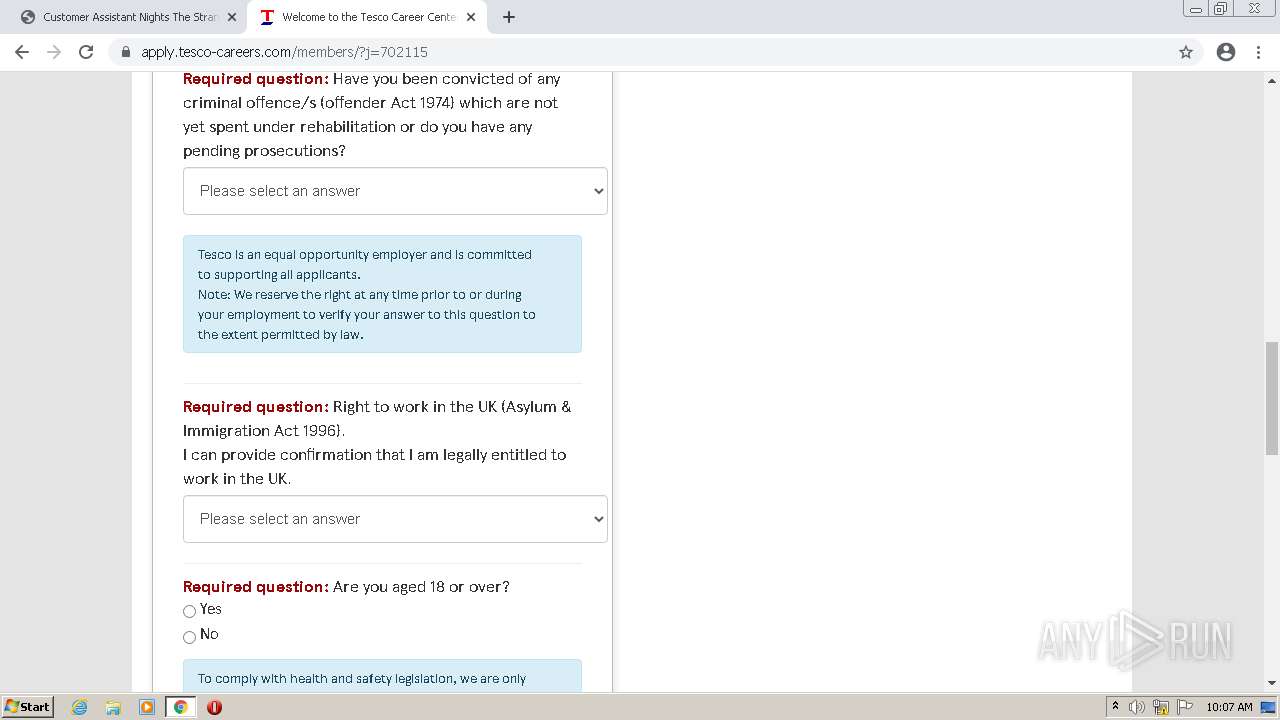The width and height of the screenshot is (1280, 720).
Task: Open File Explorer from the taskbar
Action: point(113,707)
